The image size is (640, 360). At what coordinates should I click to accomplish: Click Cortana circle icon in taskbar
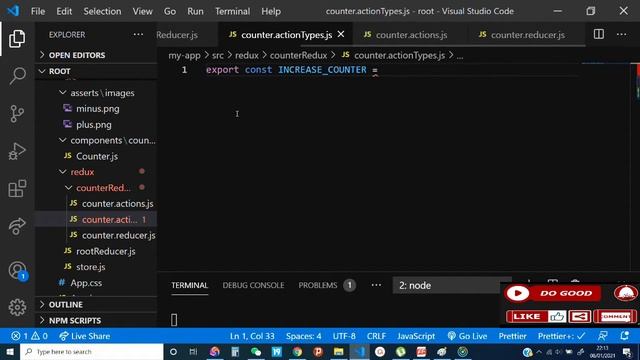173,351
